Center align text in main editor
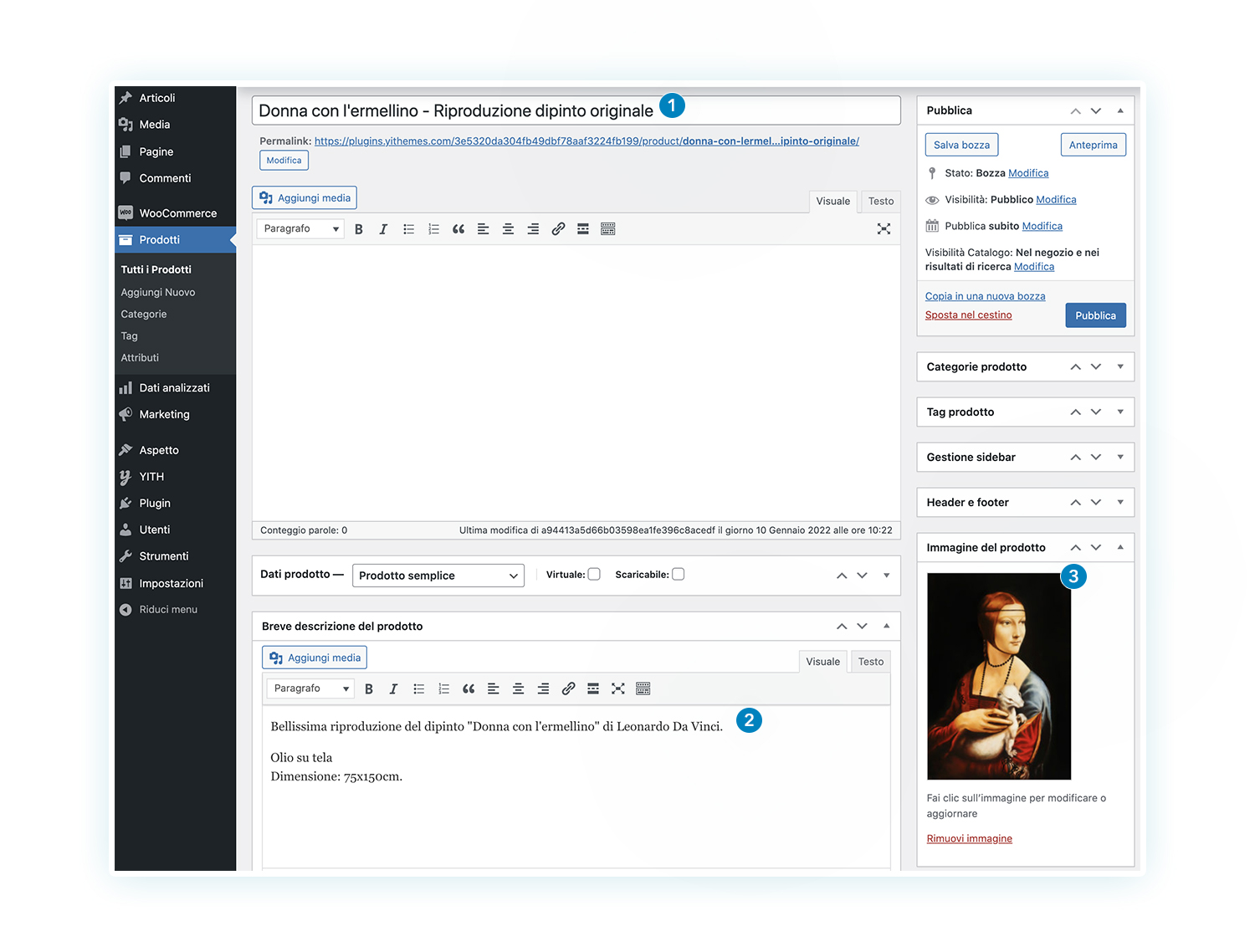 tap(508, 229)
